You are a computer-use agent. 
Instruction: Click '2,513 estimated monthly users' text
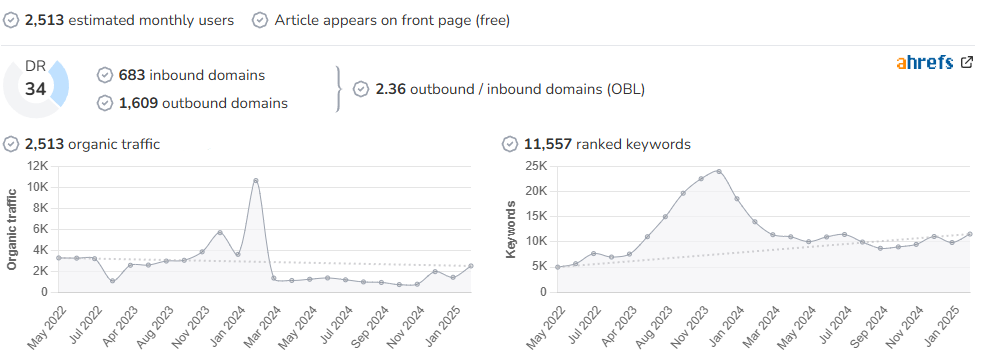click(x=130, y=20)
